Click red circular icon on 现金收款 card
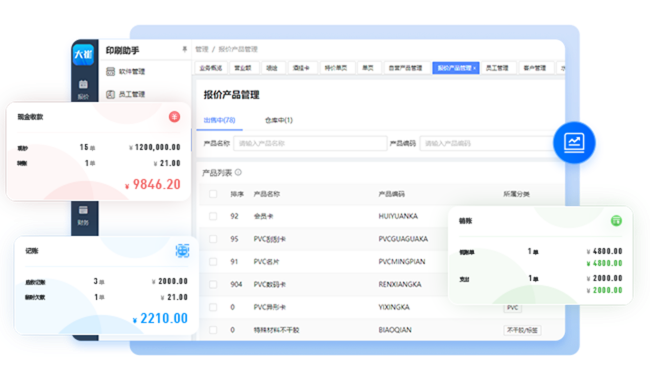Screen dimensions: 650x380 click(x=175, y=117)
